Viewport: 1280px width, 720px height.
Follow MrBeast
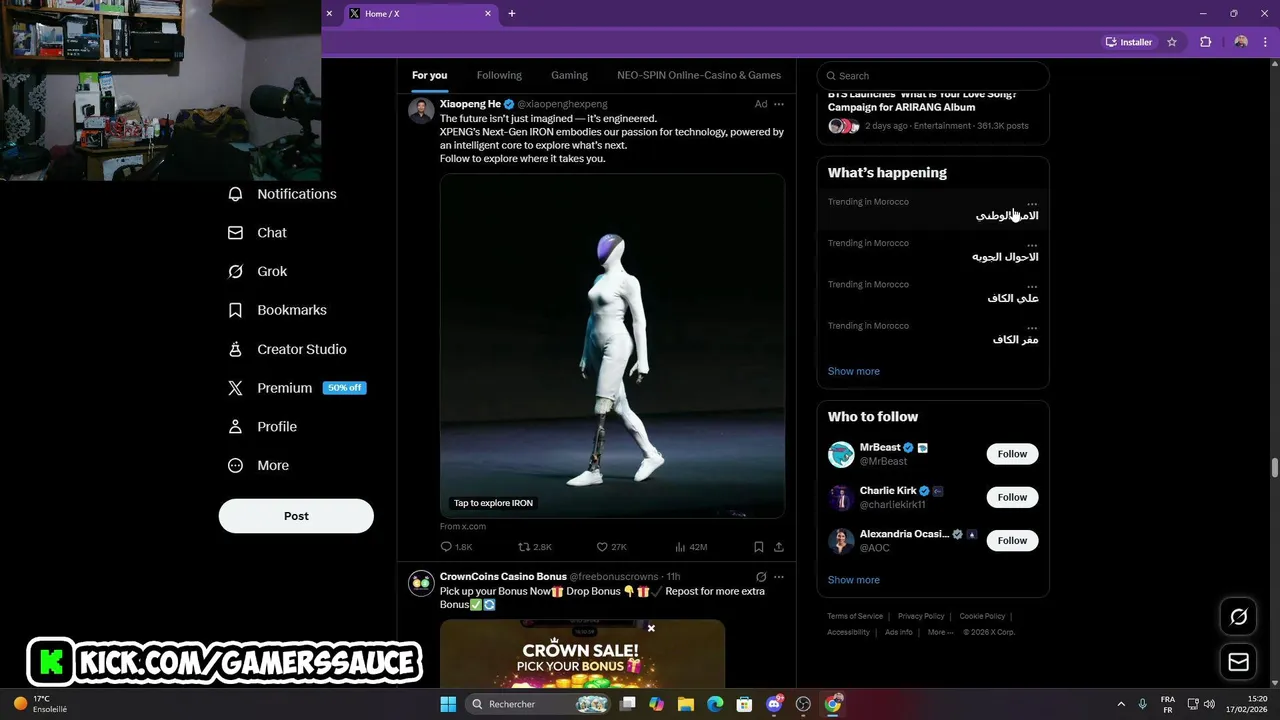[x=1012, y=454]
